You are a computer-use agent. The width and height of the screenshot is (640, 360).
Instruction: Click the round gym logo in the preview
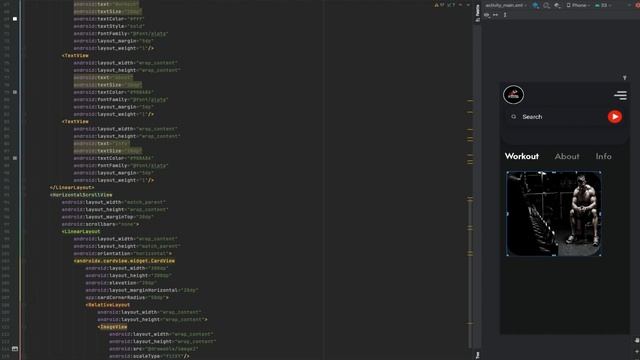pos(513,95)
